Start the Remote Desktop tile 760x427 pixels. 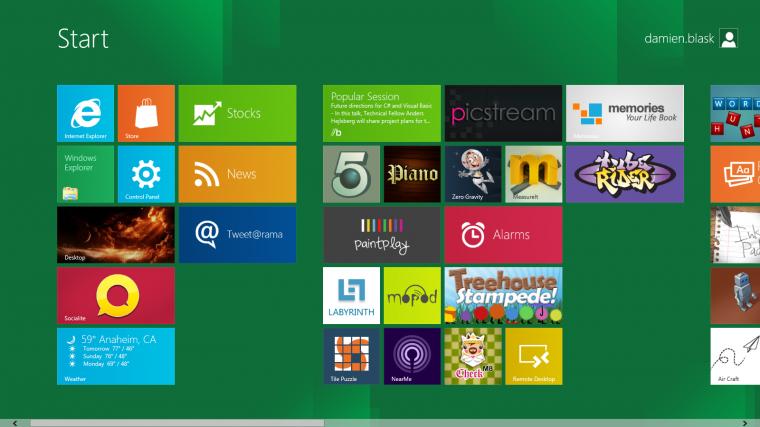tap(533, 356)
